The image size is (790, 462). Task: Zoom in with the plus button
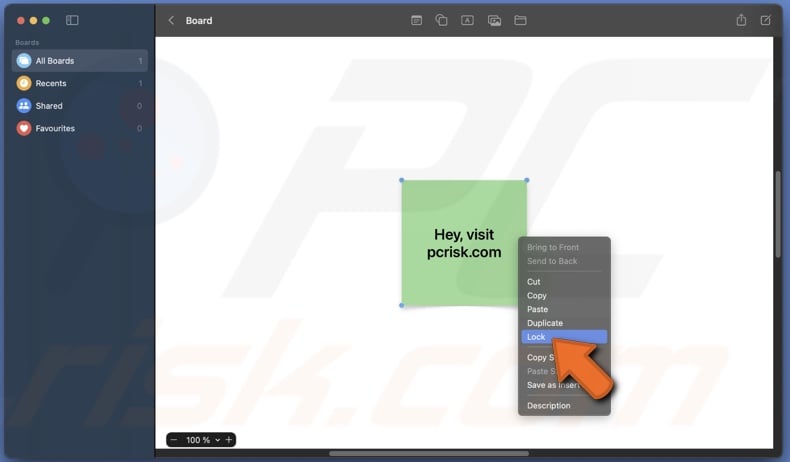(229, 440)
